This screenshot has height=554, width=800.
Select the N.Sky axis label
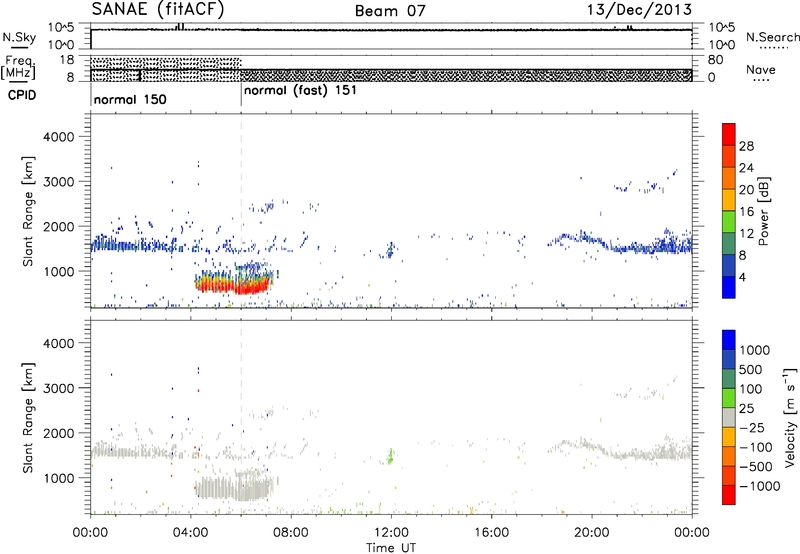pyautogui.click(x=19, y=37)
